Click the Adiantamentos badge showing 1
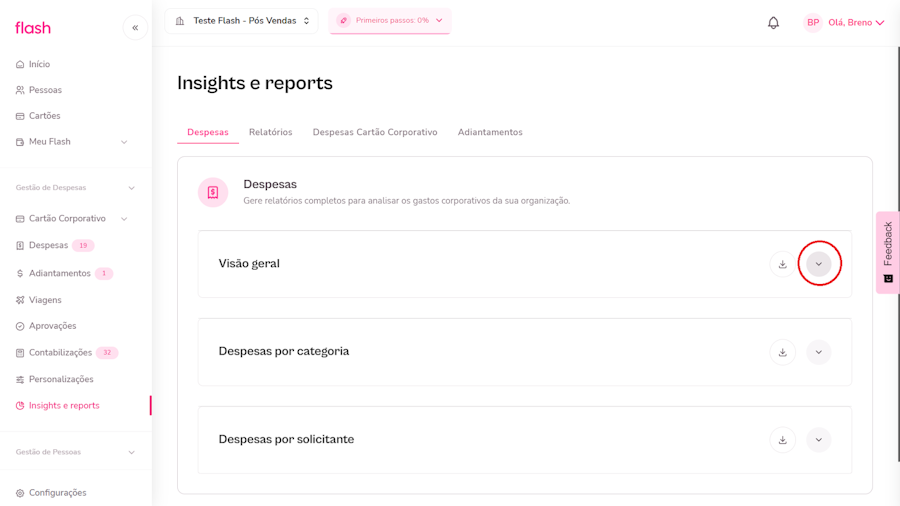Image resolution: width=900 pixels, height=506 pixels. (104, 274)
